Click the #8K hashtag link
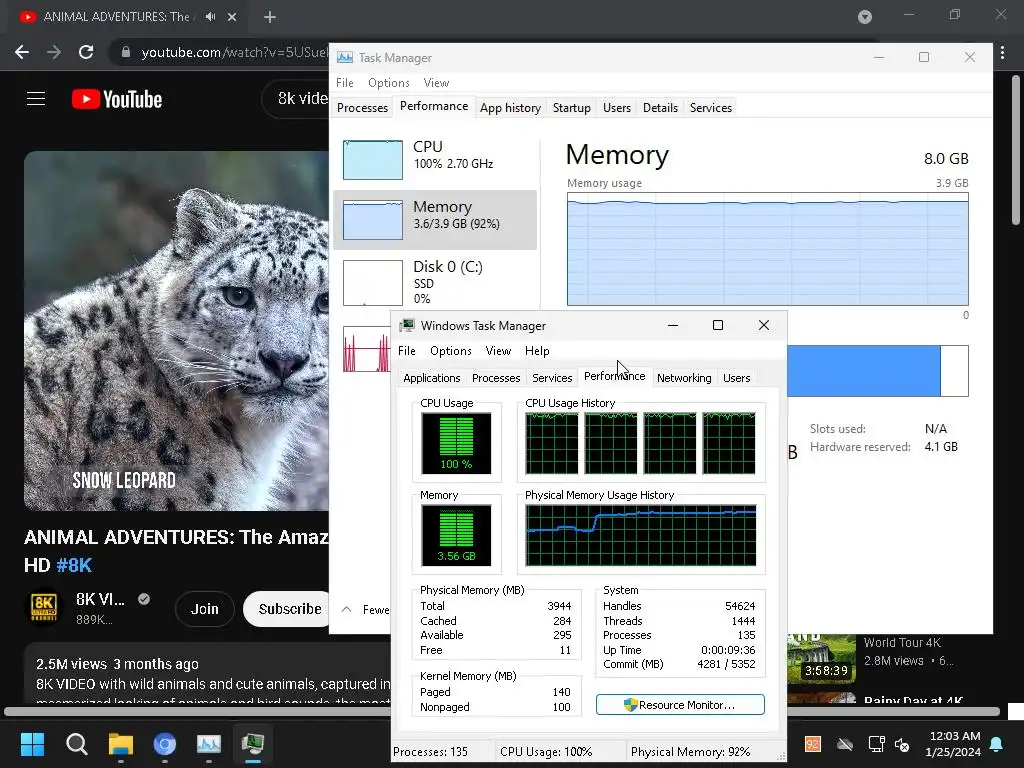 (74, 565)
